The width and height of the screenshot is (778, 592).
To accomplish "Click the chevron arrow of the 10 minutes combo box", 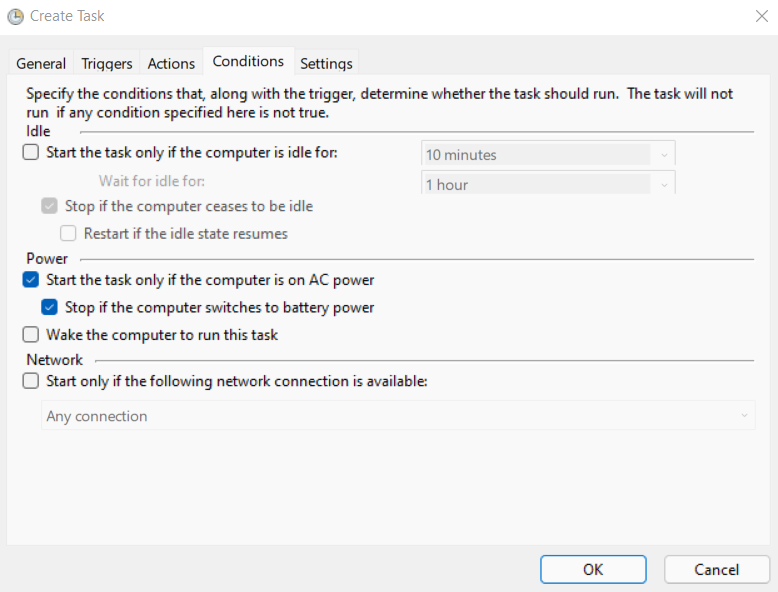I will tap(664, 155).
